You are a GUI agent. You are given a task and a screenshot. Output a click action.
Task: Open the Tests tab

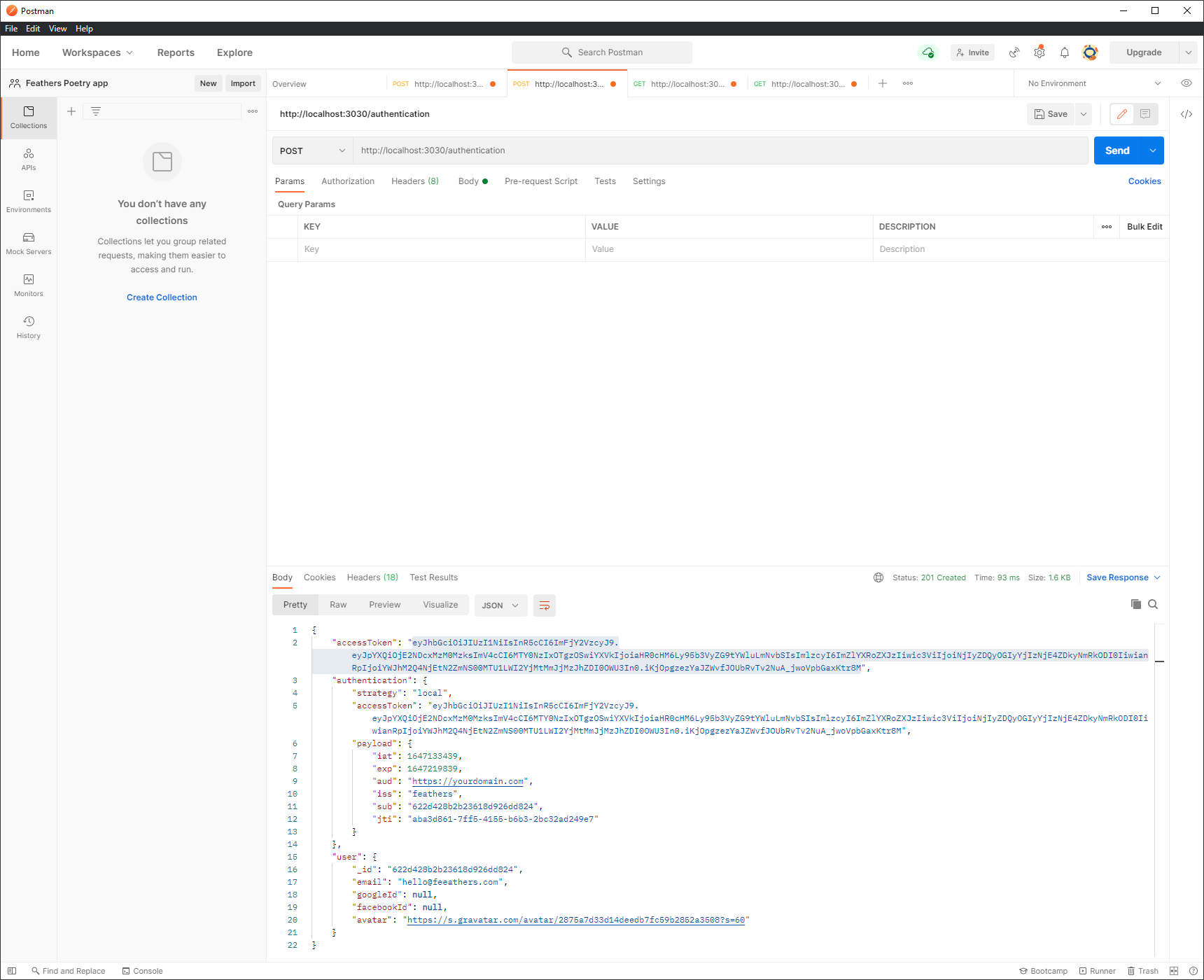pyautogui.click(x=605, y=181)
